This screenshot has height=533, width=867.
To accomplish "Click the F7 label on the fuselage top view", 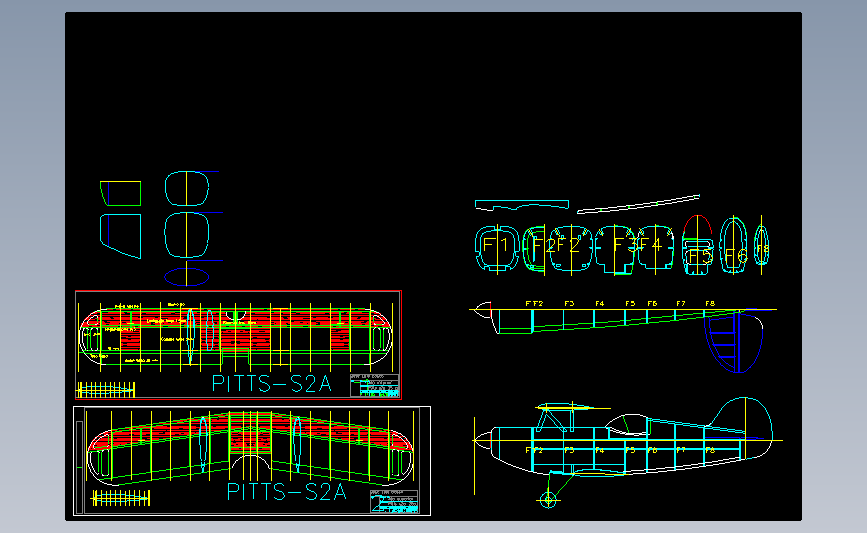I will (x=681, y=304).
